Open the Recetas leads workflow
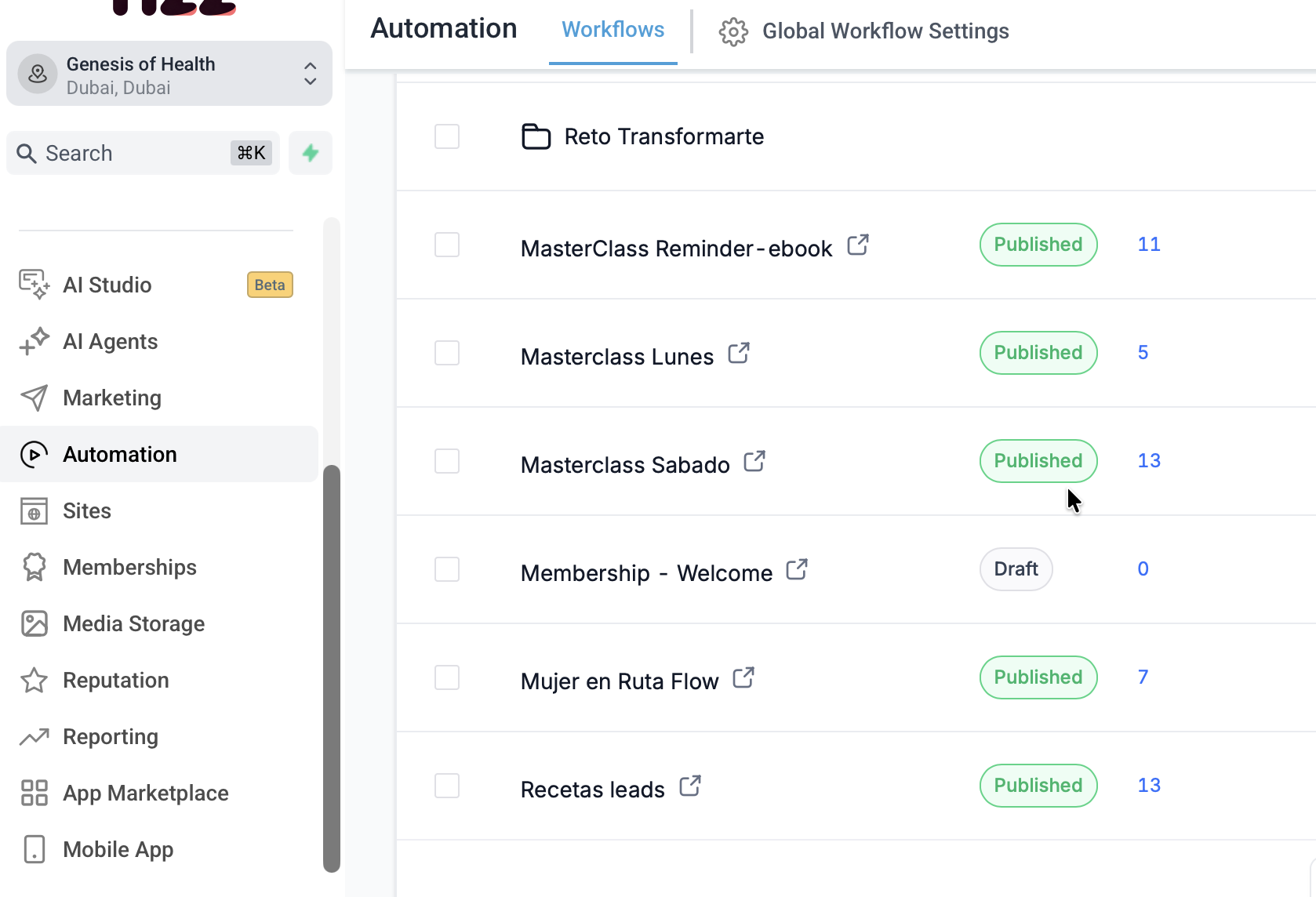Viewport: 1316px width, 897px height. (593, 790)
